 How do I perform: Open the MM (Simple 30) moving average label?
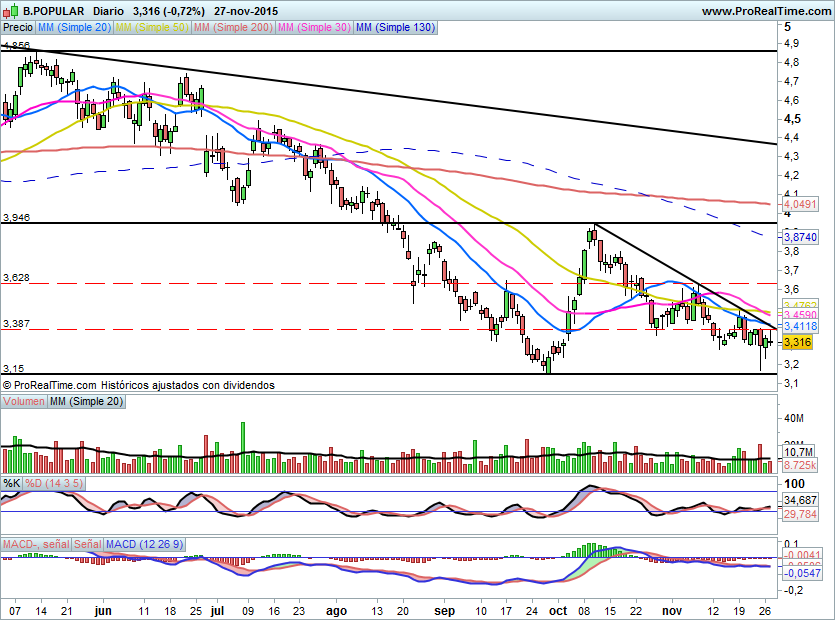(314, 27)
